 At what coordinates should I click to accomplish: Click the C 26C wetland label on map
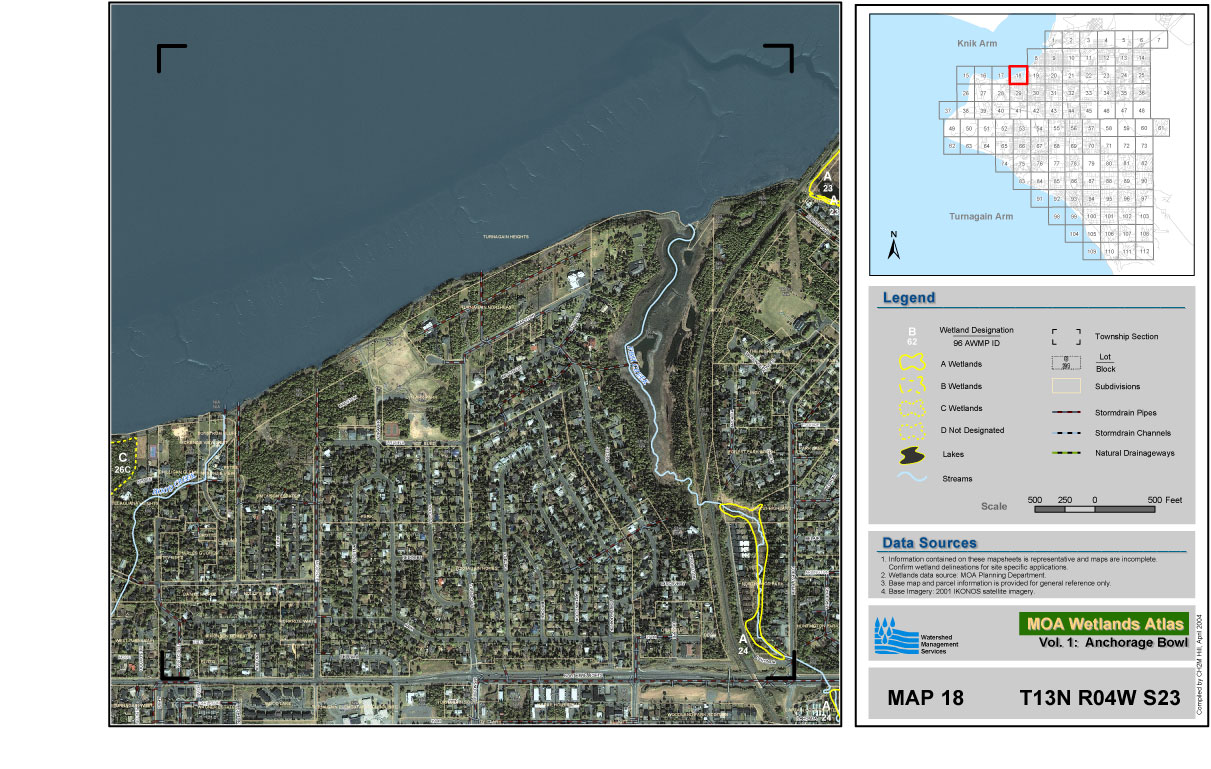tap(122, 463)
